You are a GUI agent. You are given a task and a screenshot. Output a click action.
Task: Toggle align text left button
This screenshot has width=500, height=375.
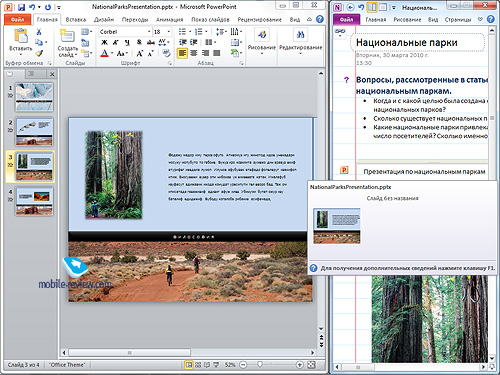pos(182,53)
